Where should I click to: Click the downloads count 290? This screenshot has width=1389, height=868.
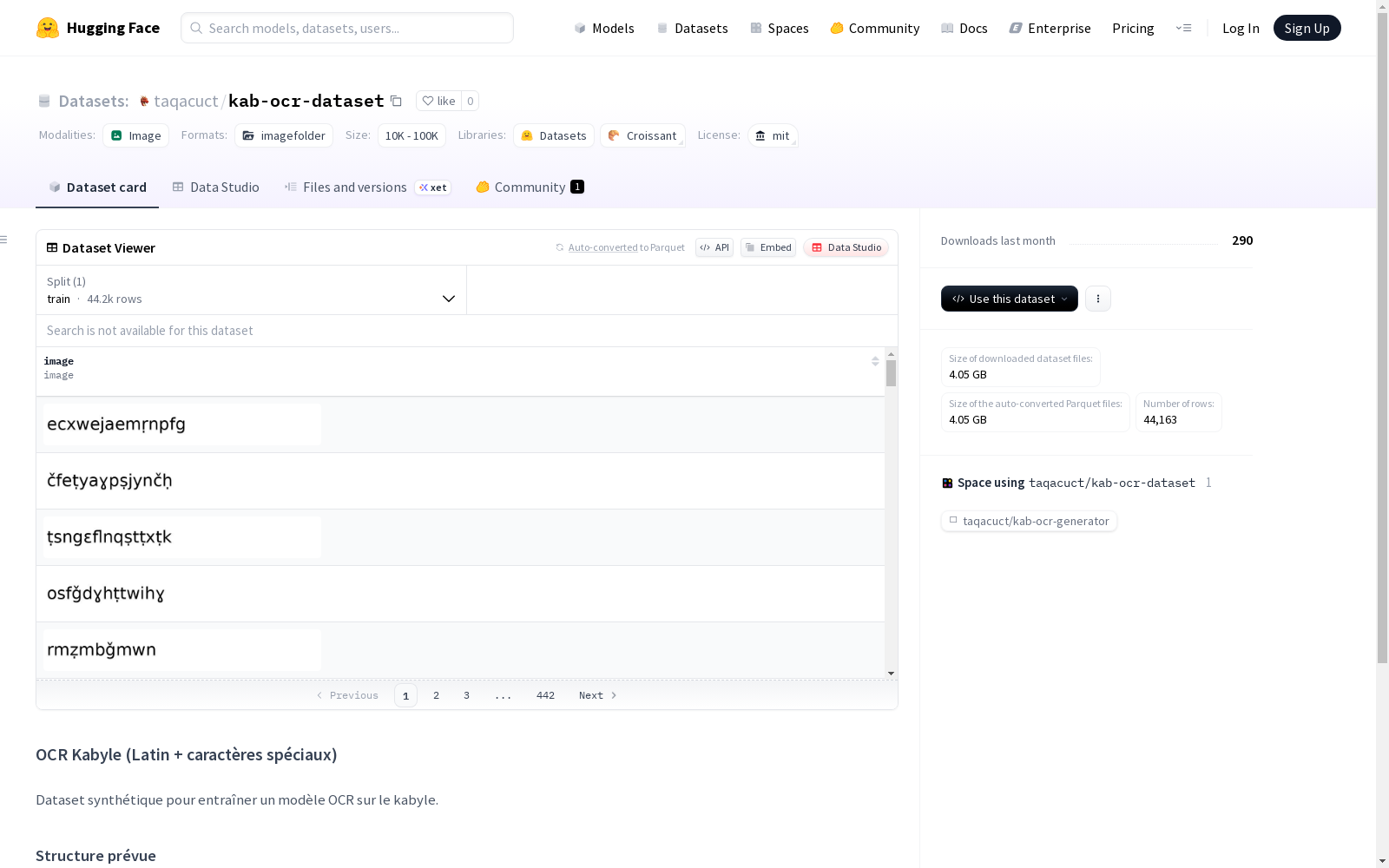tap(1242, 240)
